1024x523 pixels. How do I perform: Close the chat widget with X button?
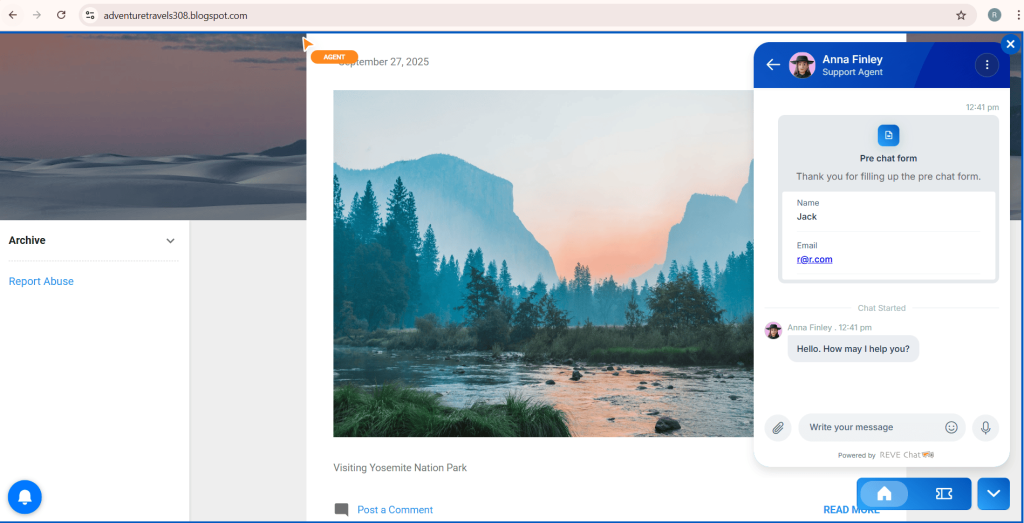1010,44
